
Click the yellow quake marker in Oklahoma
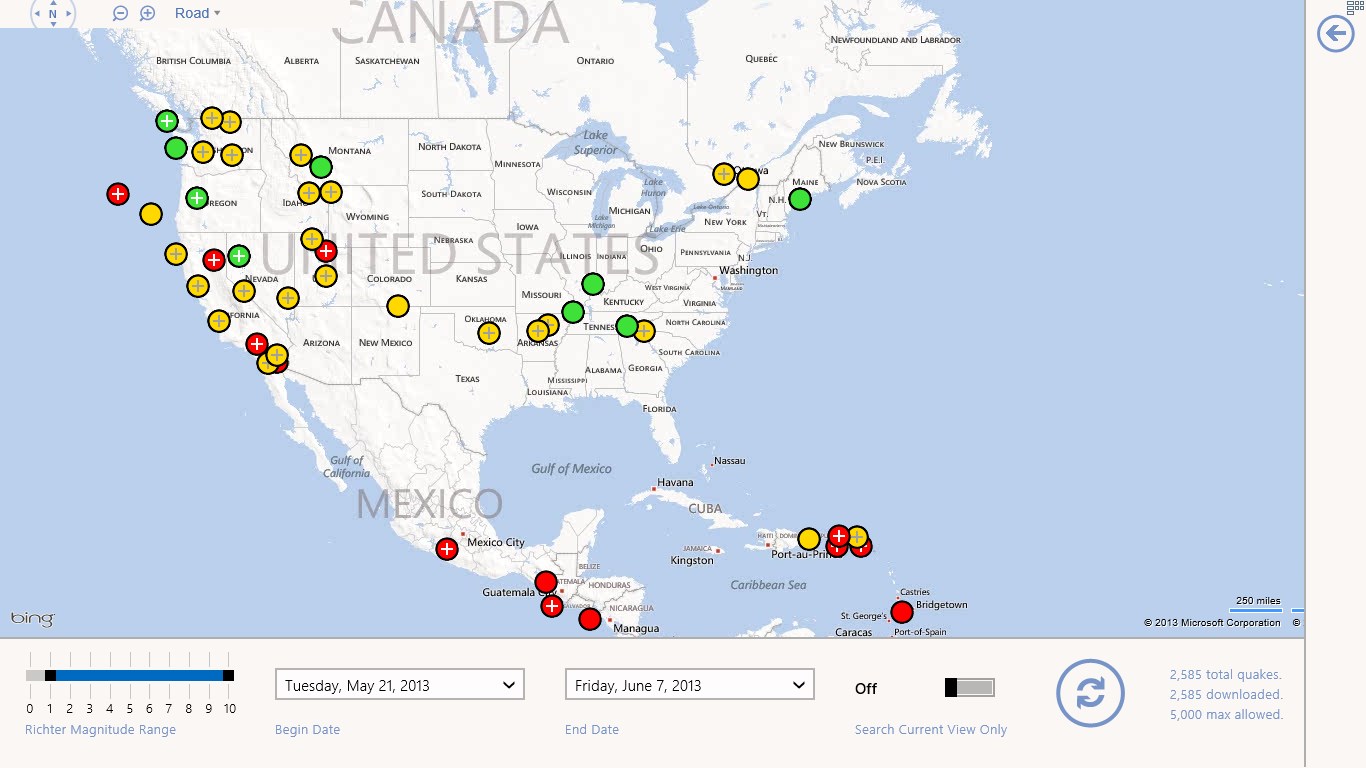(489, 333)
